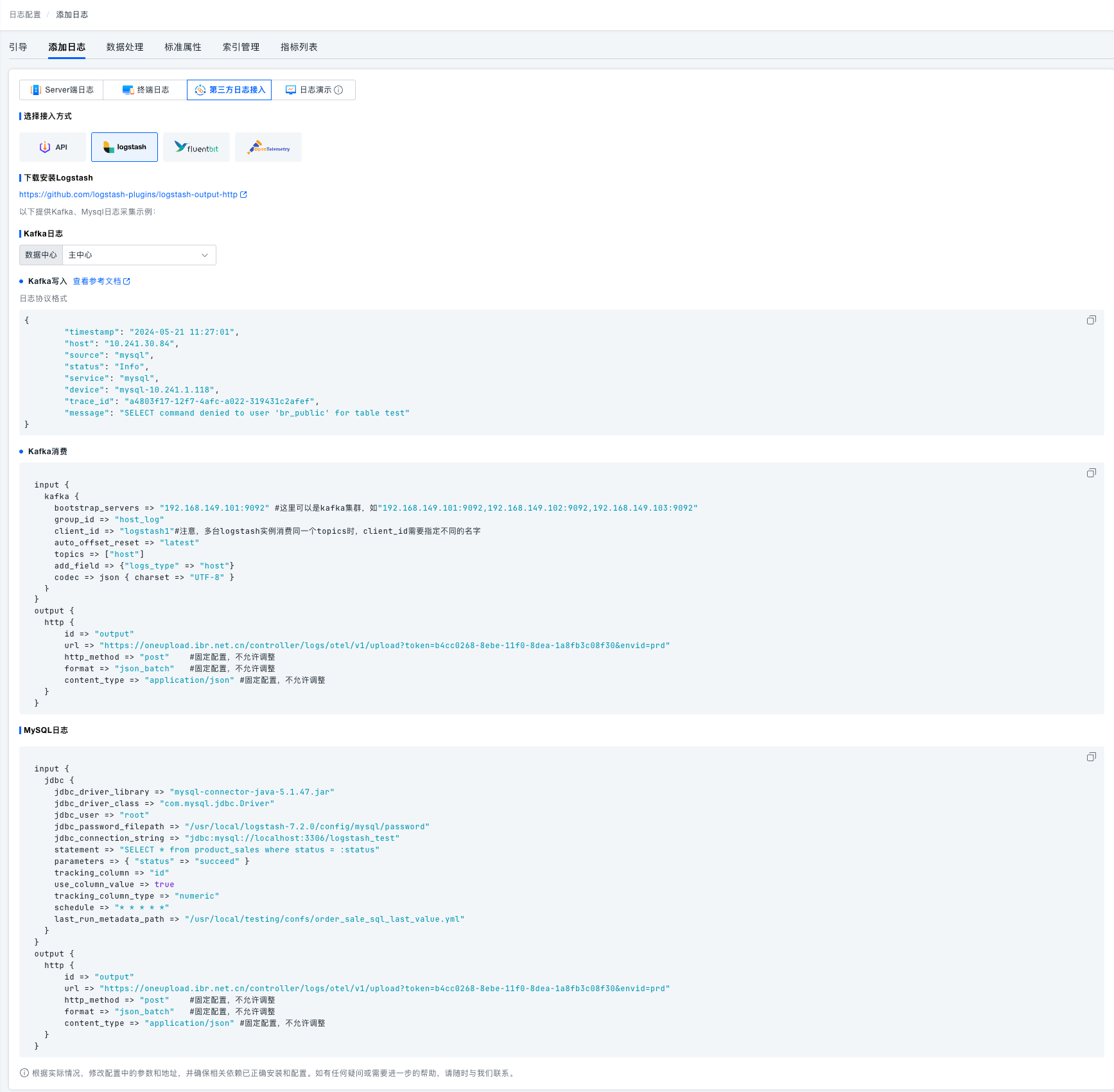This screenshot has width=1114, height=1092.
Task: Switch to 终端日志 option
Action: 145,90
